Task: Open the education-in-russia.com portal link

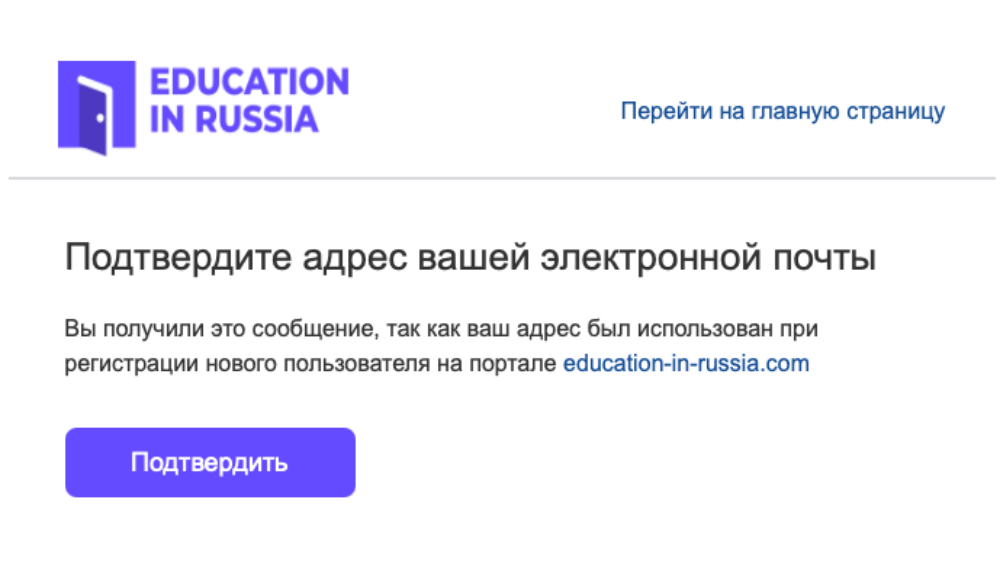Action: 686,364
